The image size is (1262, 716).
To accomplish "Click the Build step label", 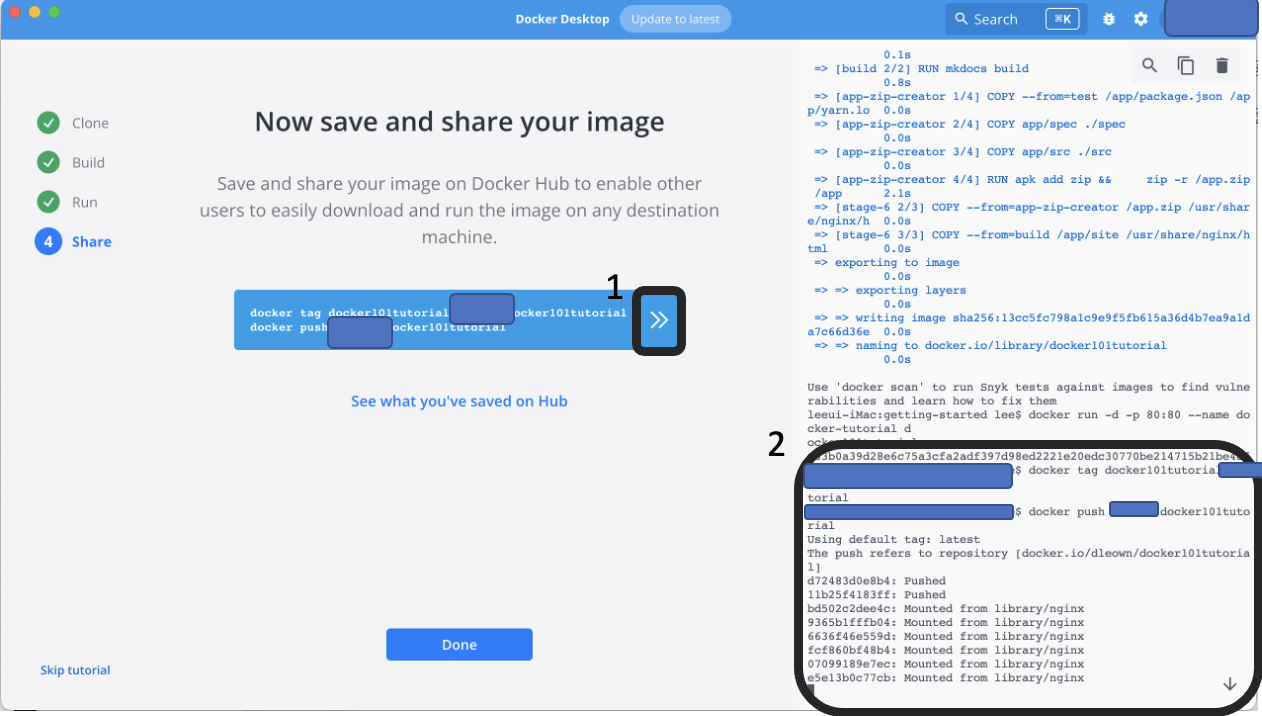I will [88, 162].
